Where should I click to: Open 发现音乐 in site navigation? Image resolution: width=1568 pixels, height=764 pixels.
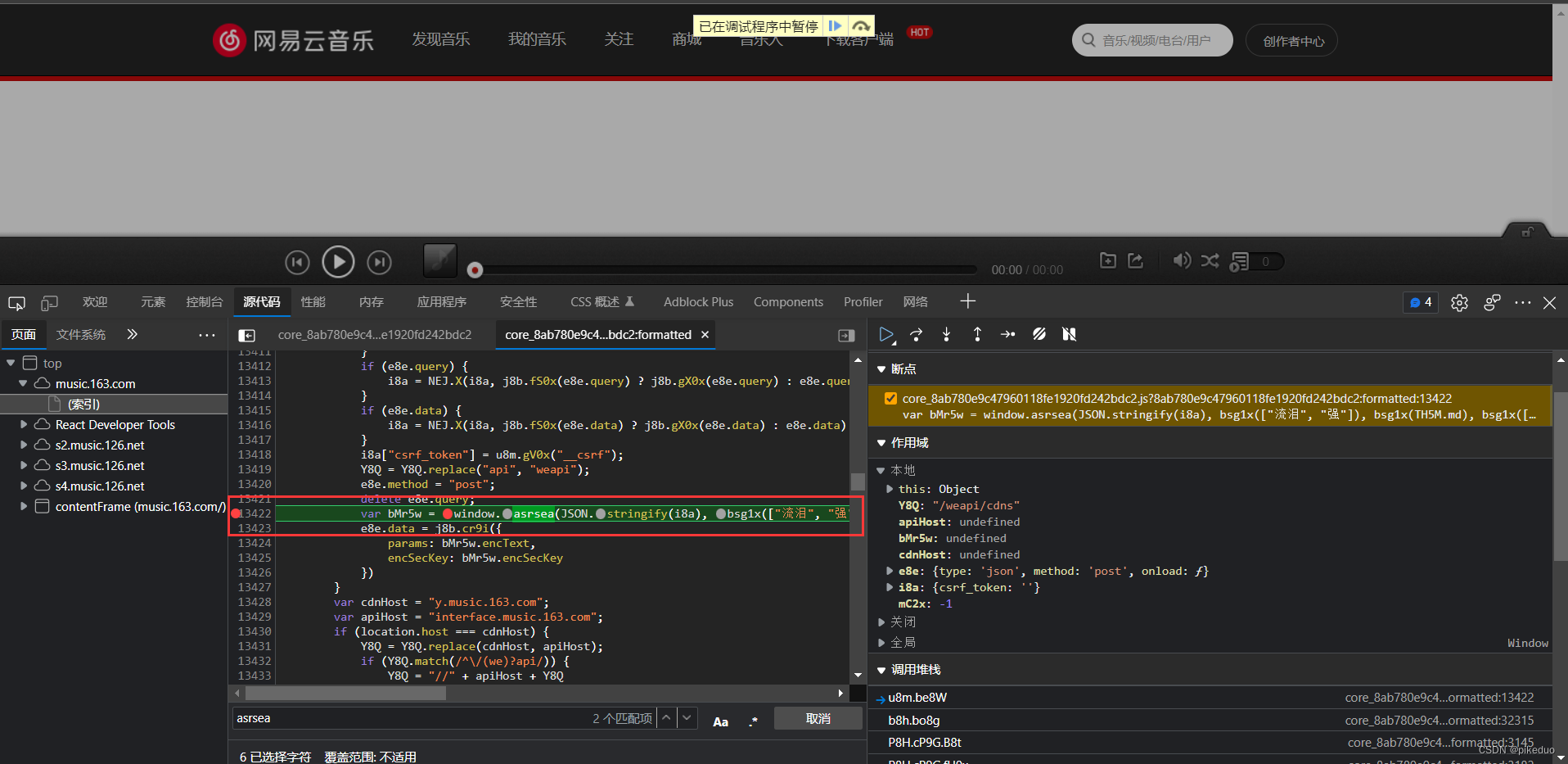[440, 39]
